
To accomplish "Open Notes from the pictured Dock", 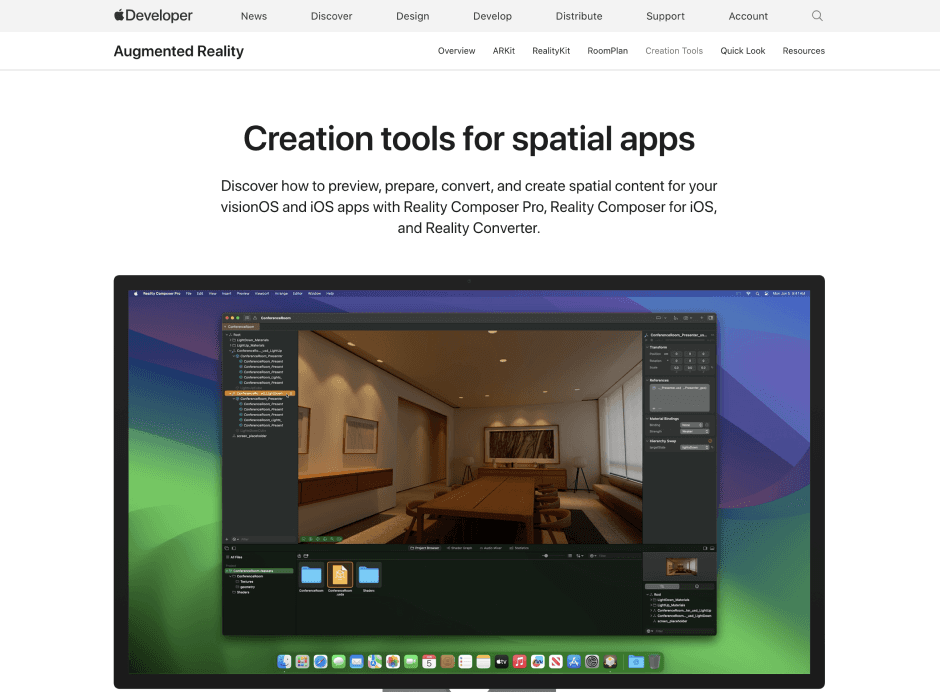I will click(x=483, y=661).
